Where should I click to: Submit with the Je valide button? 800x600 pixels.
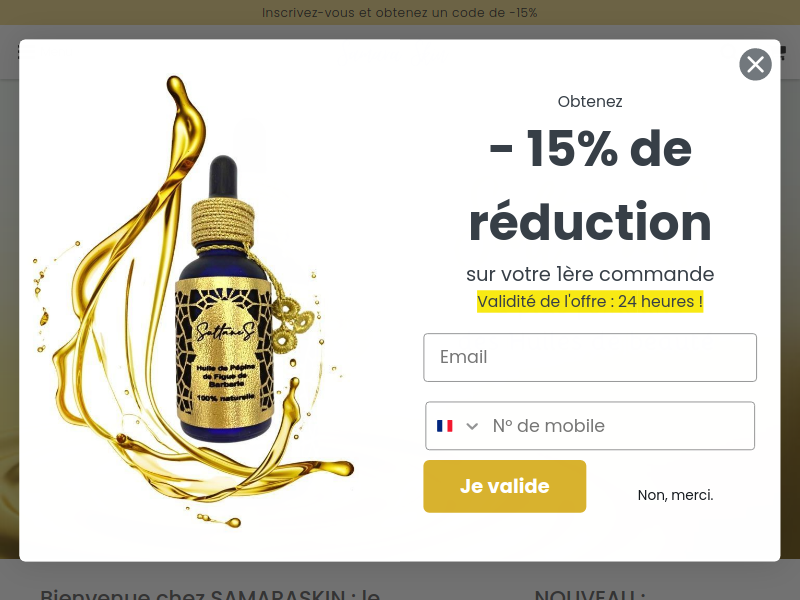click(x=505, y=486)
